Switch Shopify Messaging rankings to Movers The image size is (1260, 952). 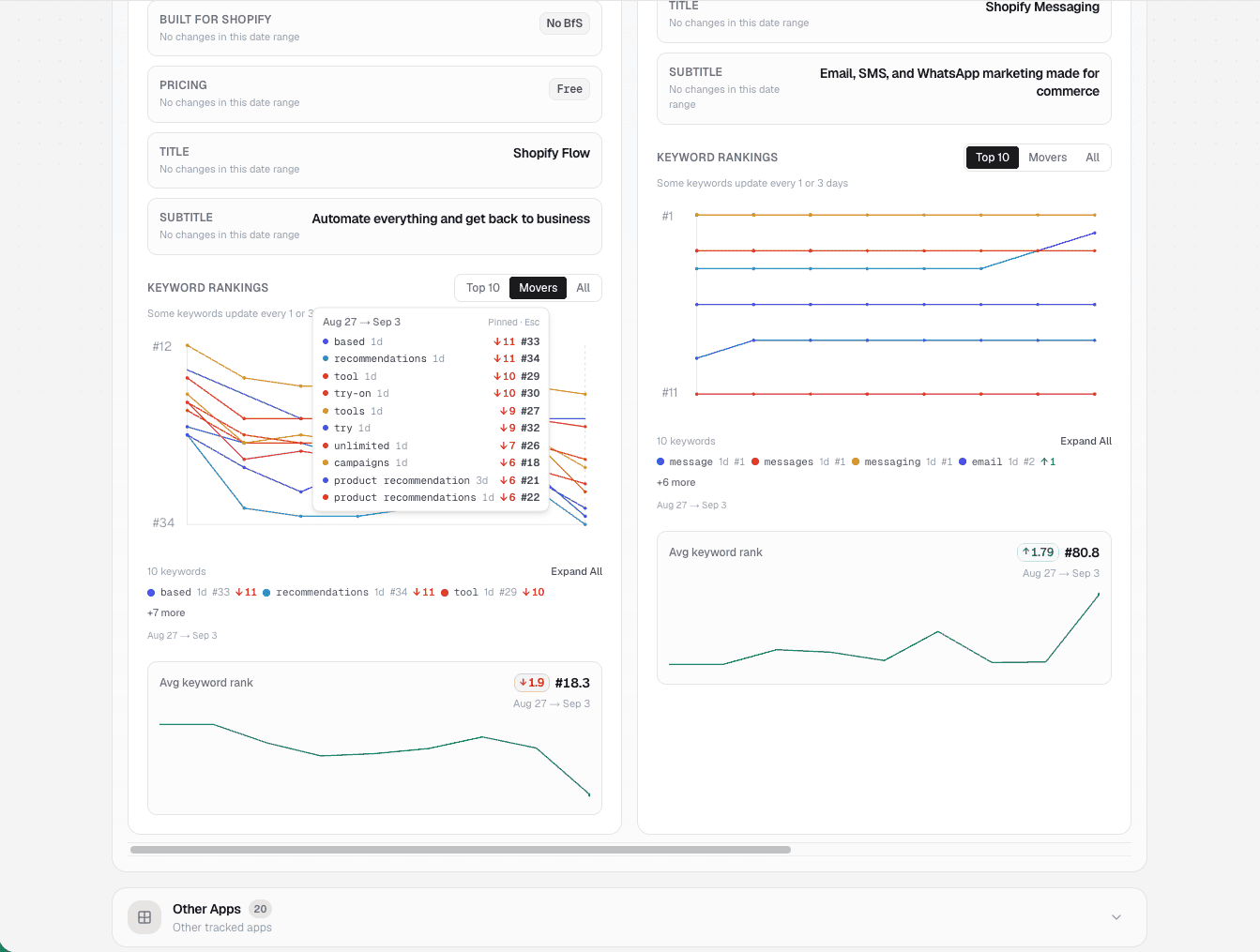[x=1047, y=158]
